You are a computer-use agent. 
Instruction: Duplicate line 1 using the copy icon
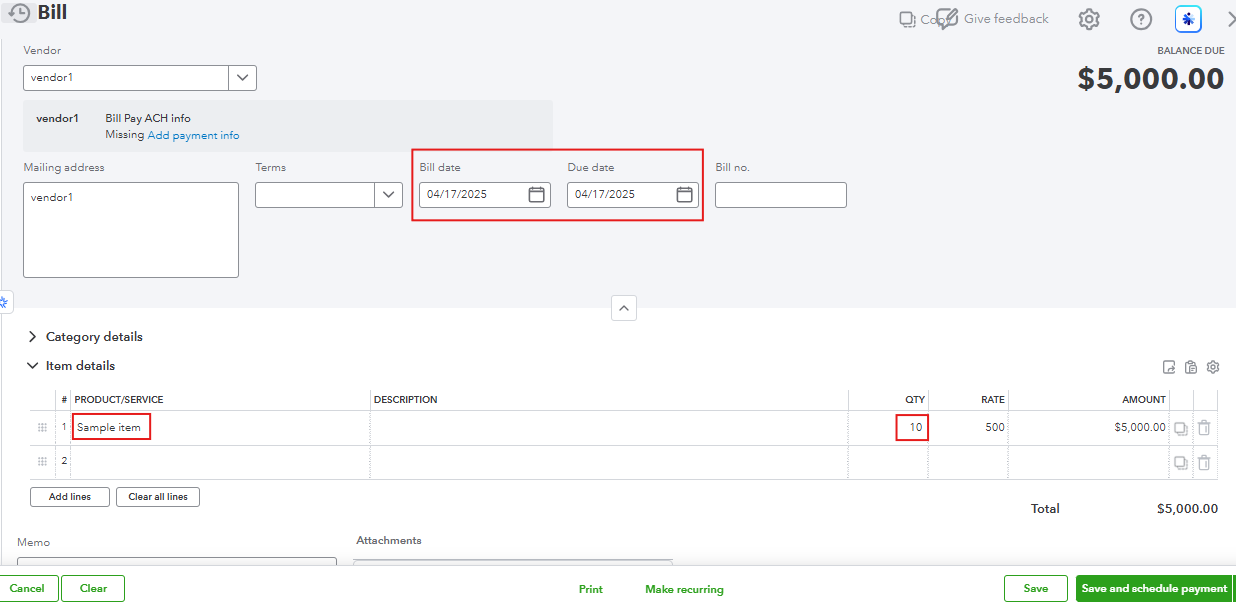point(1181,428)
